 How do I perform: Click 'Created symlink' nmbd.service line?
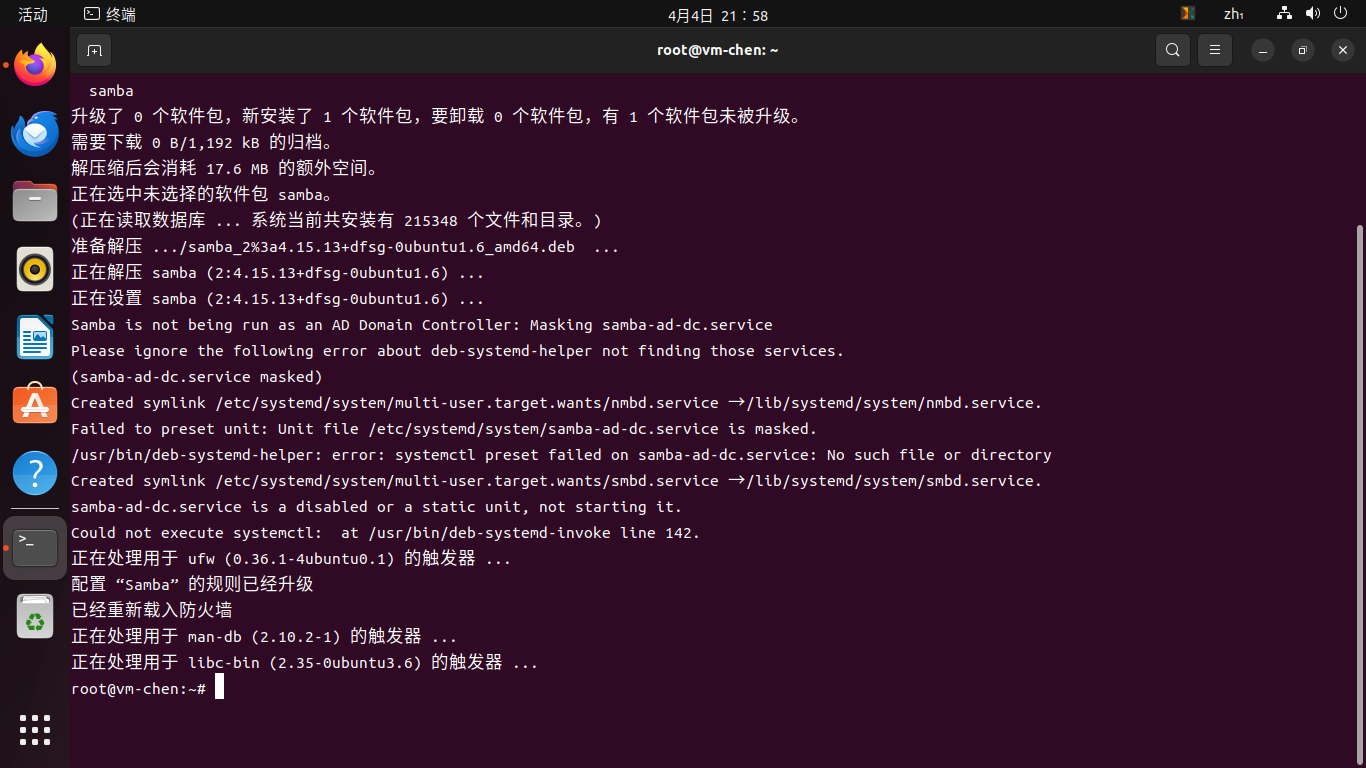(557, 403)
